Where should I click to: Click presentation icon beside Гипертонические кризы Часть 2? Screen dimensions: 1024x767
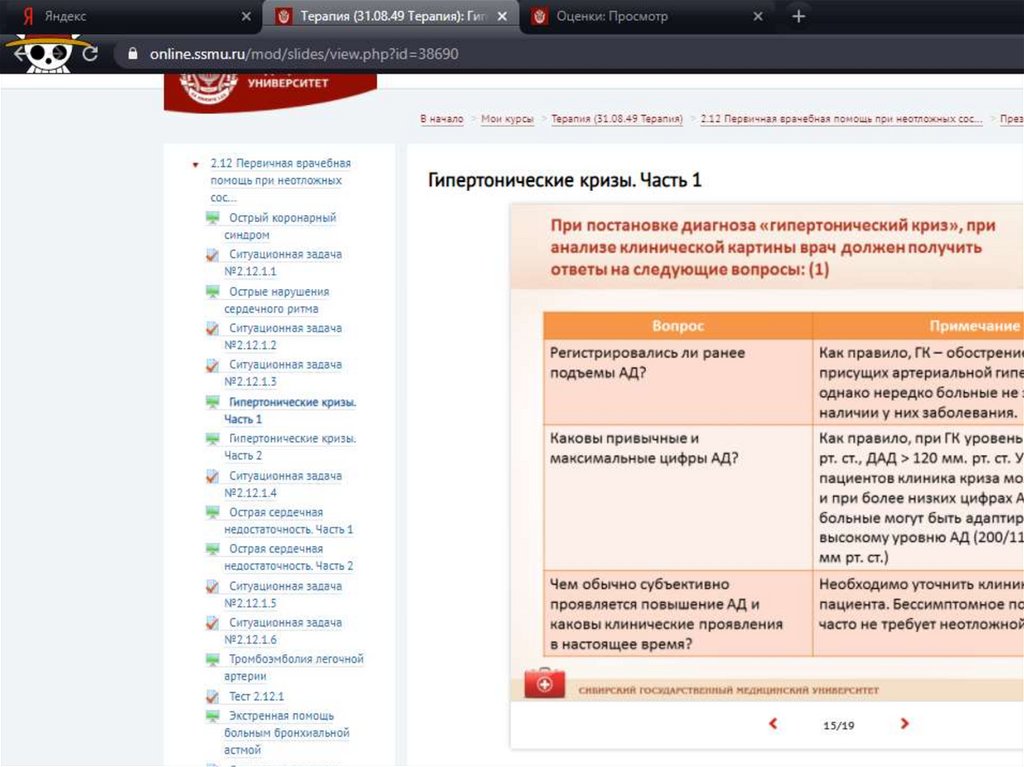212,438
